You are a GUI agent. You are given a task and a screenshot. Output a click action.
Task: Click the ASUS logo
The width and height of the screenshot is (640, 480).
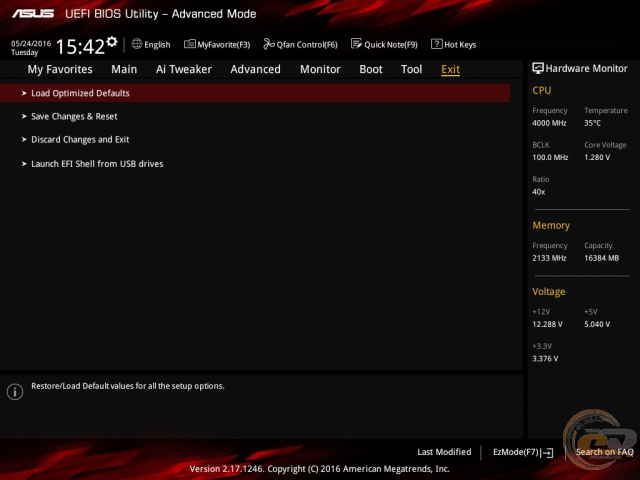tap(33, 14)
